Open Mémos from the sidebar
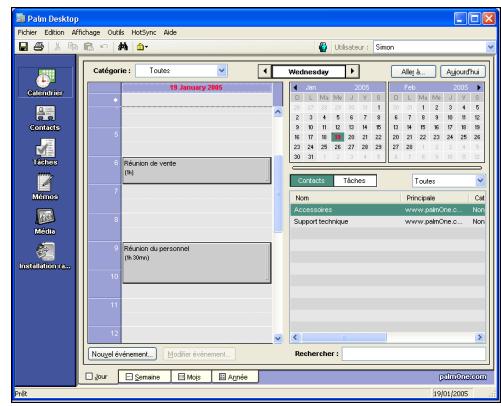Screen dimensions: 501x406 [x=45, y=187]
